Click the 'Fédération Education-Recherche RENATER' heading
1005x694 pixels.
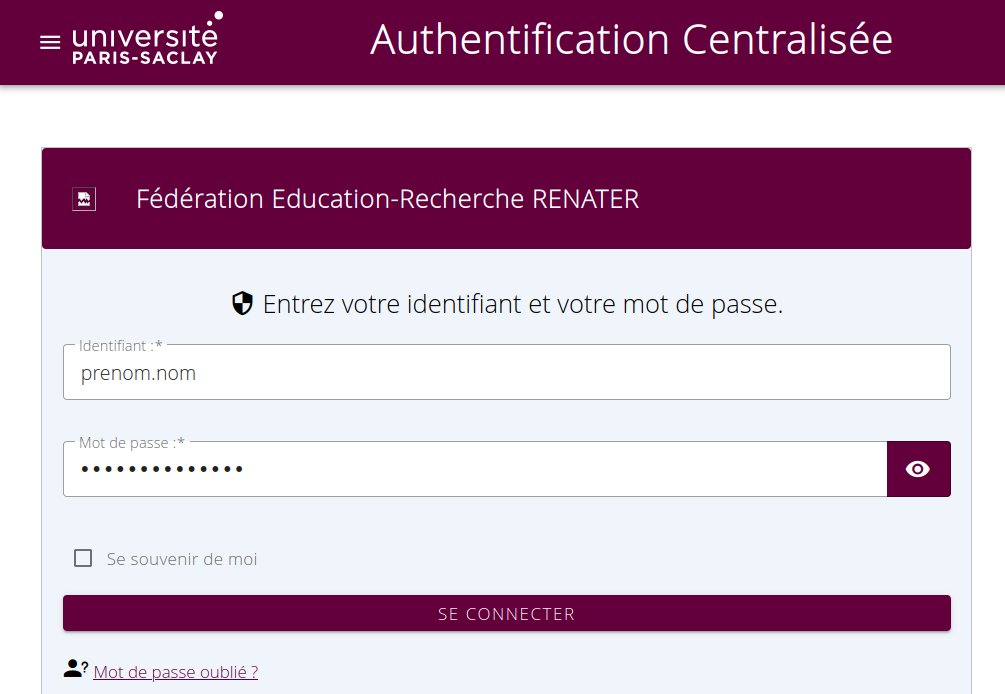387,199
